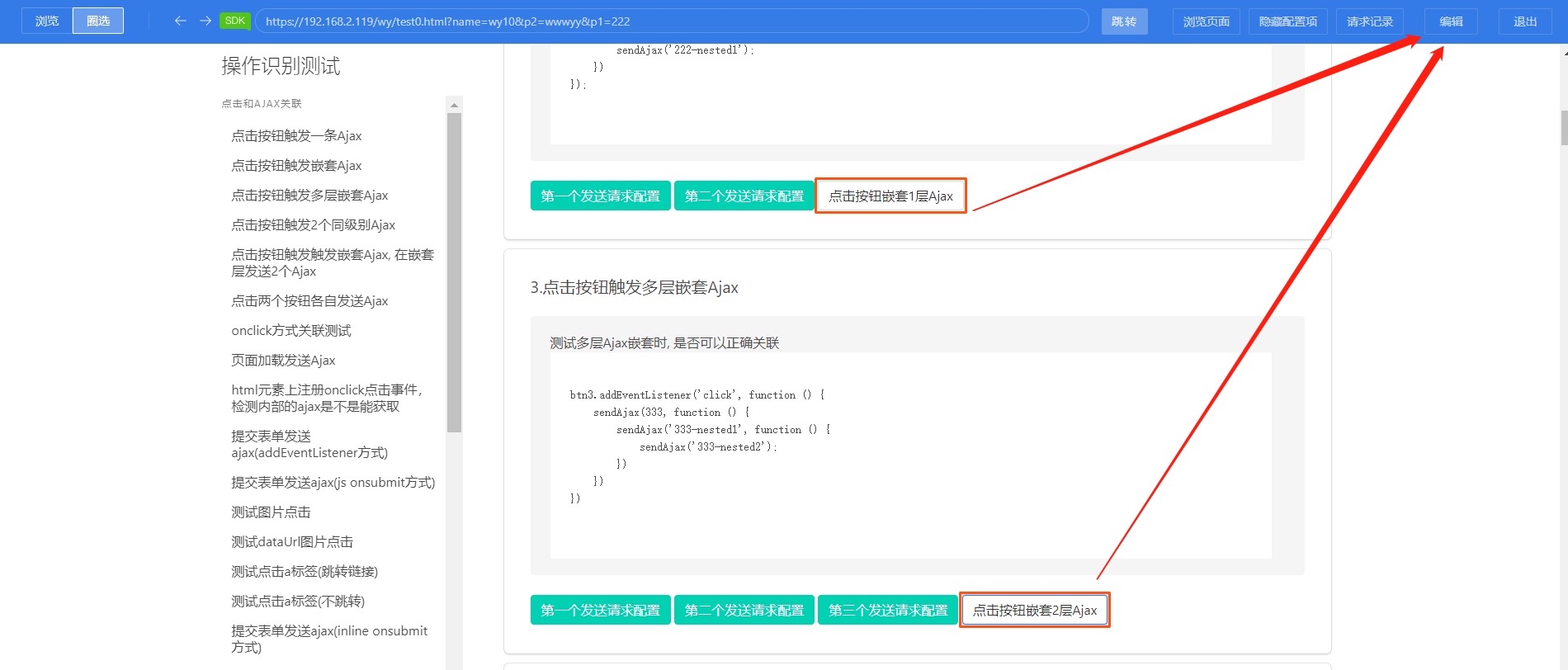Click the 点击和AJAX关联 section label
Image resolution: width=1568 pixels, height=670 pixels.
pyautogui.click(x=262, y=104)
